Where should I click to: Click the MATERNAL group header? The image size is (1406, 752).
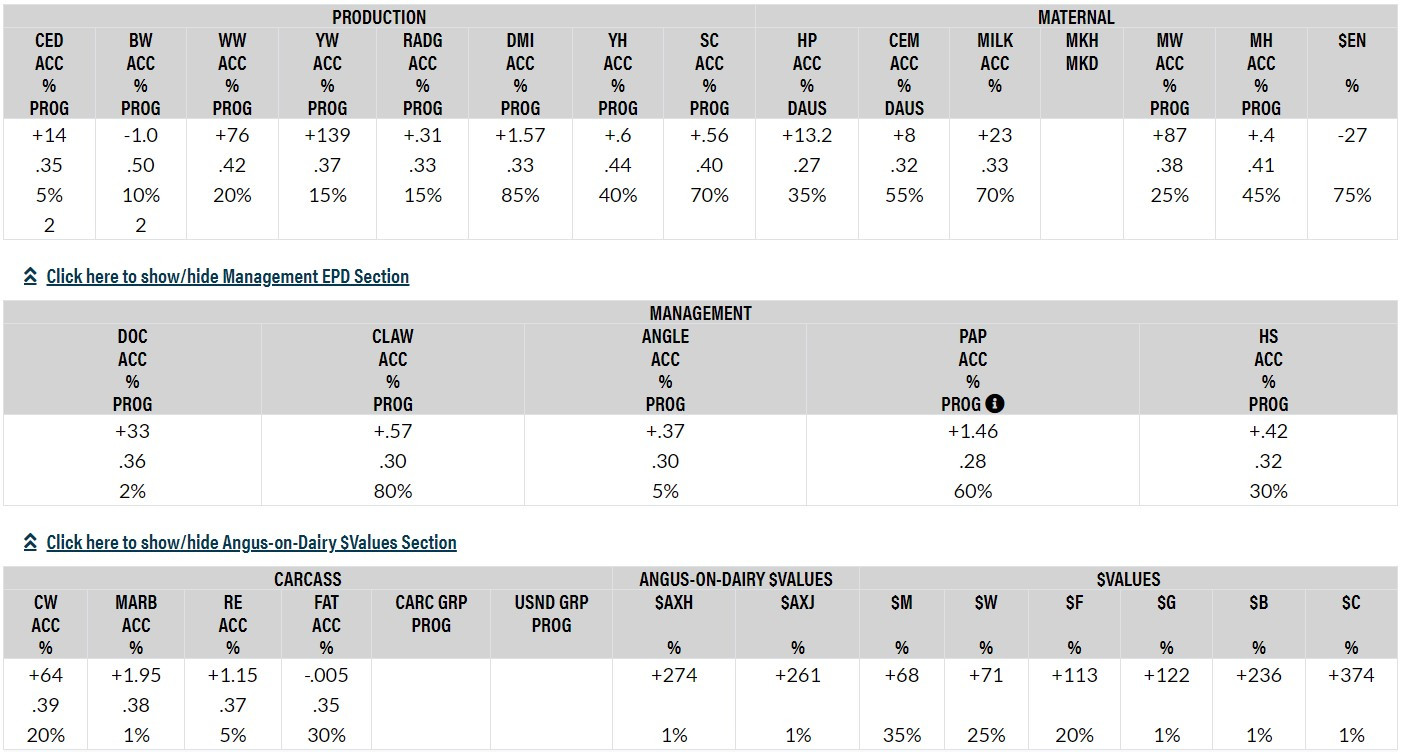click(x=1075, y=17)
